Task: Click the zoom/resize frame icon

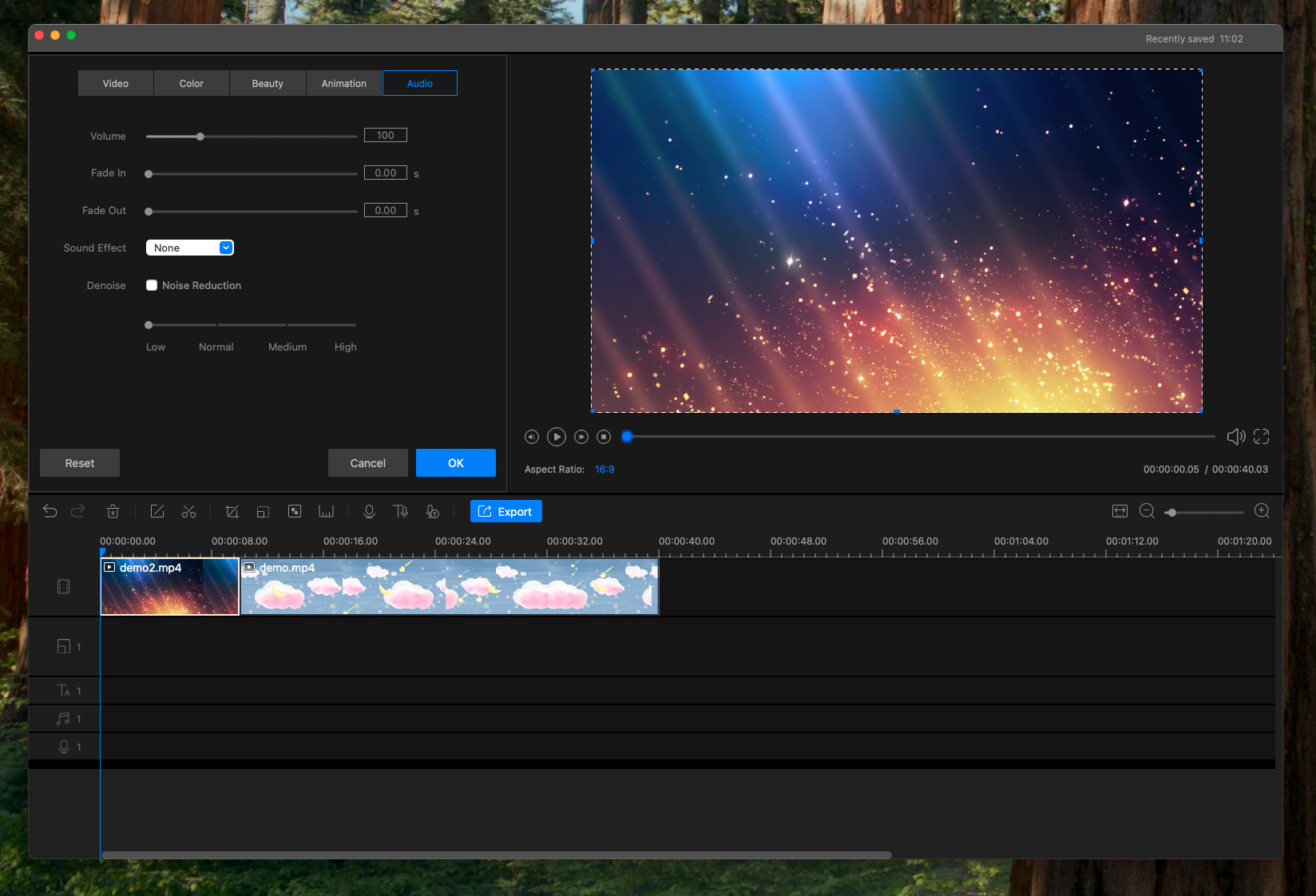Action: tap(263, 511)
